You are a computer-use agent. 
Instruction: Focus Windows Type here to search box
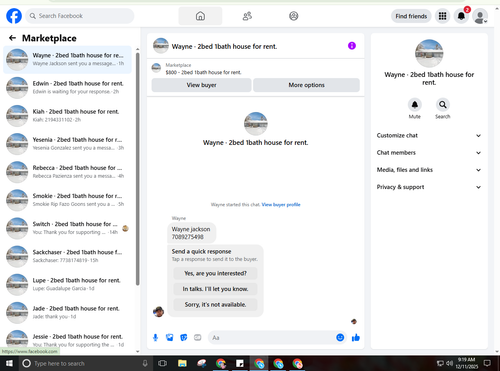pos(85,363)
